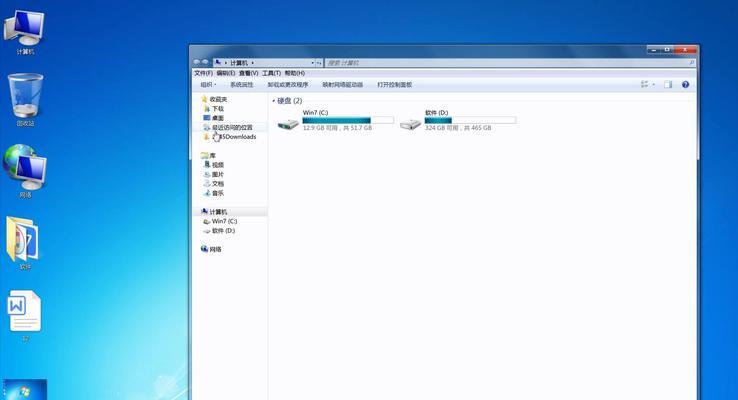This screenshot has width=738, height=400.
Task: Open 最近访问的位置 in the sidebar
Action: pyautogui.click(x=228, y=128)
